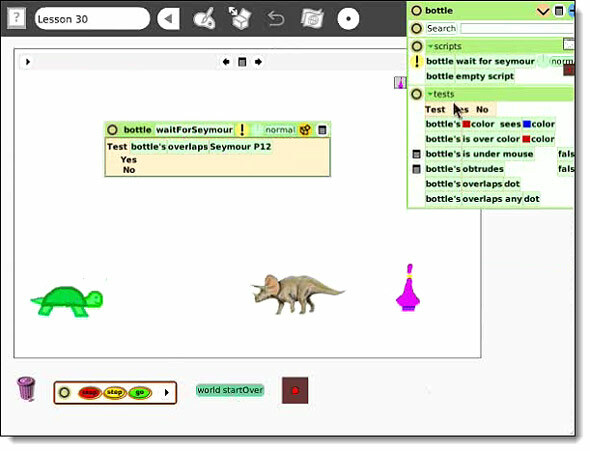Pick the red swatch in 'is over color'
Screen dimensions: 590x451
coord(526,139)
